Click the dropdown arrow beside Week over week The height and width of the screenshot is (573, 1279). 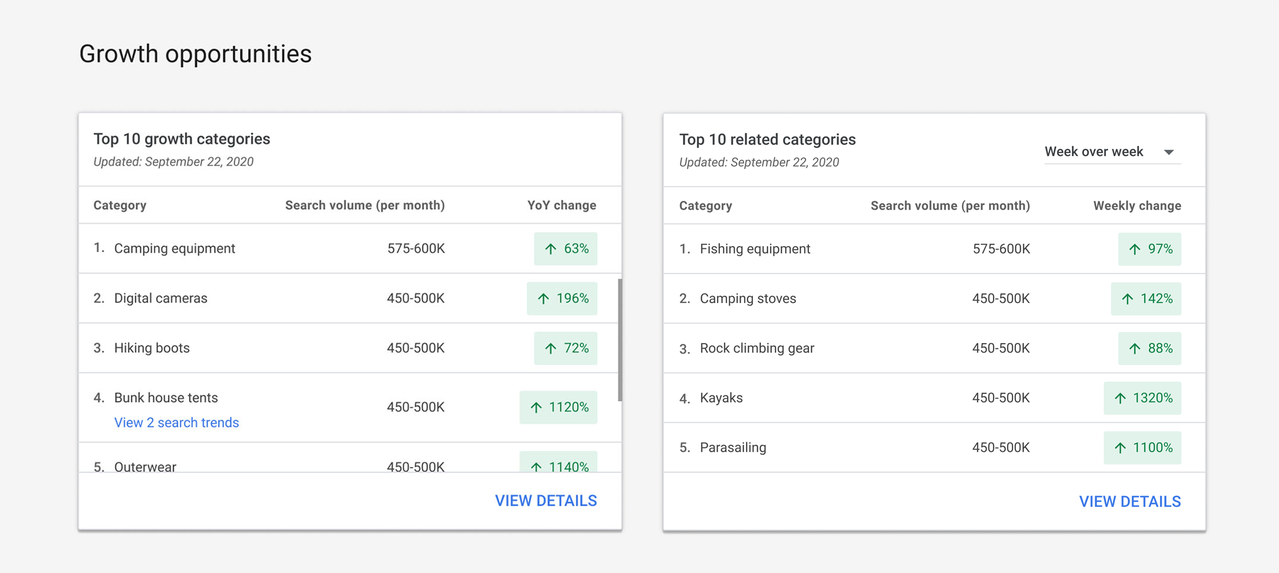(1168, 152)
